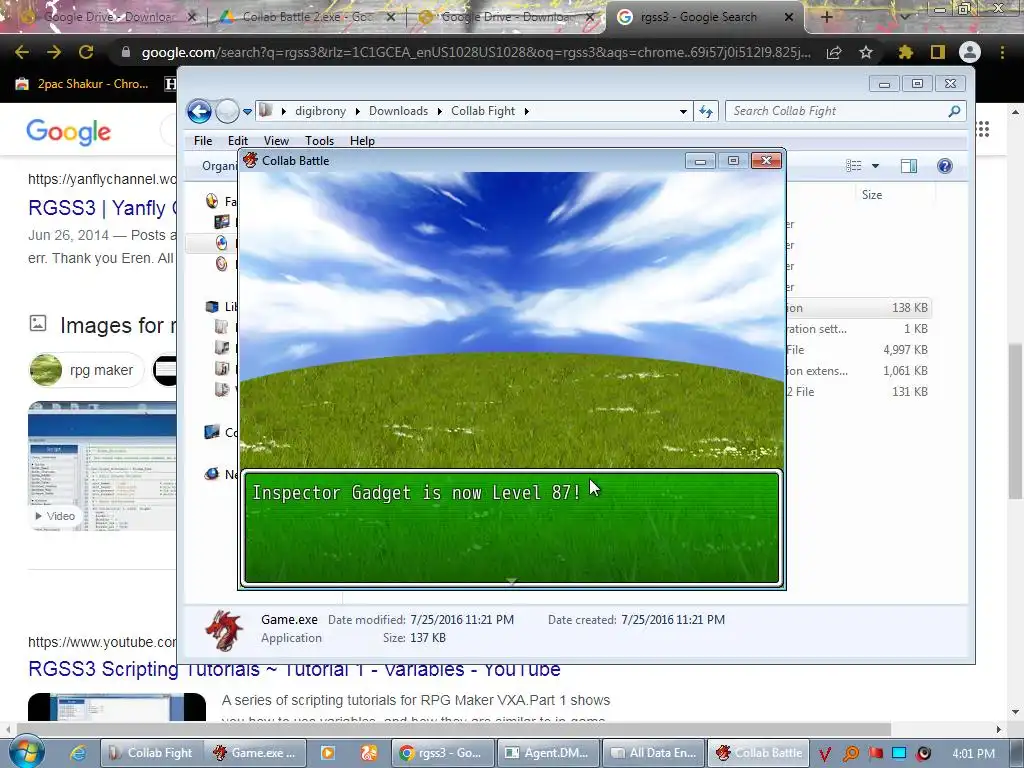Open the Chrome profile avatar
Screen dimensions: 1024x768
click(970, 52)
